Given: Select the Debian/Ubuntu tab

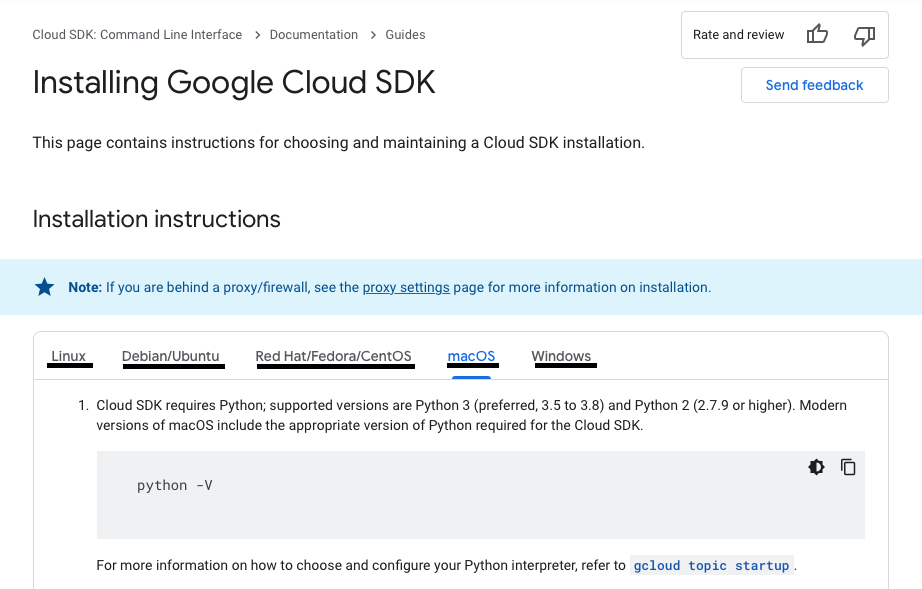Looking at the screenshot, I should (171, 356).
